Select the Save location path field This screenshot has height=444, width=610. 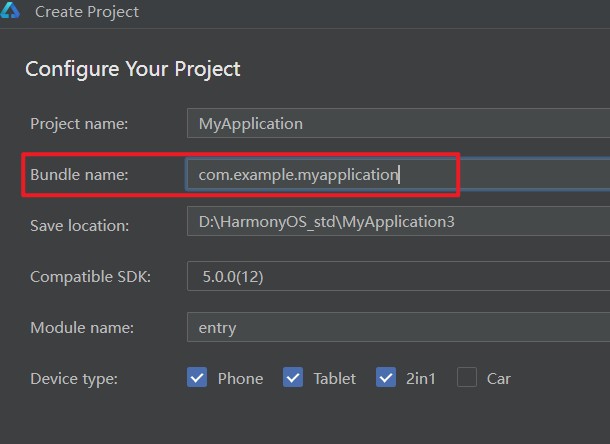coord(398,221)
